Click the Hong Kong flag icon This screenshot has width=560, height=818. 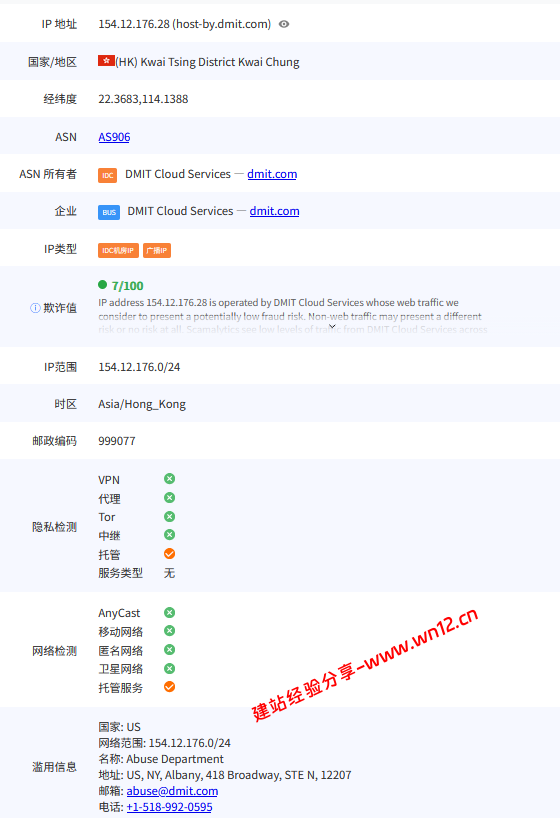click(106, 61)
